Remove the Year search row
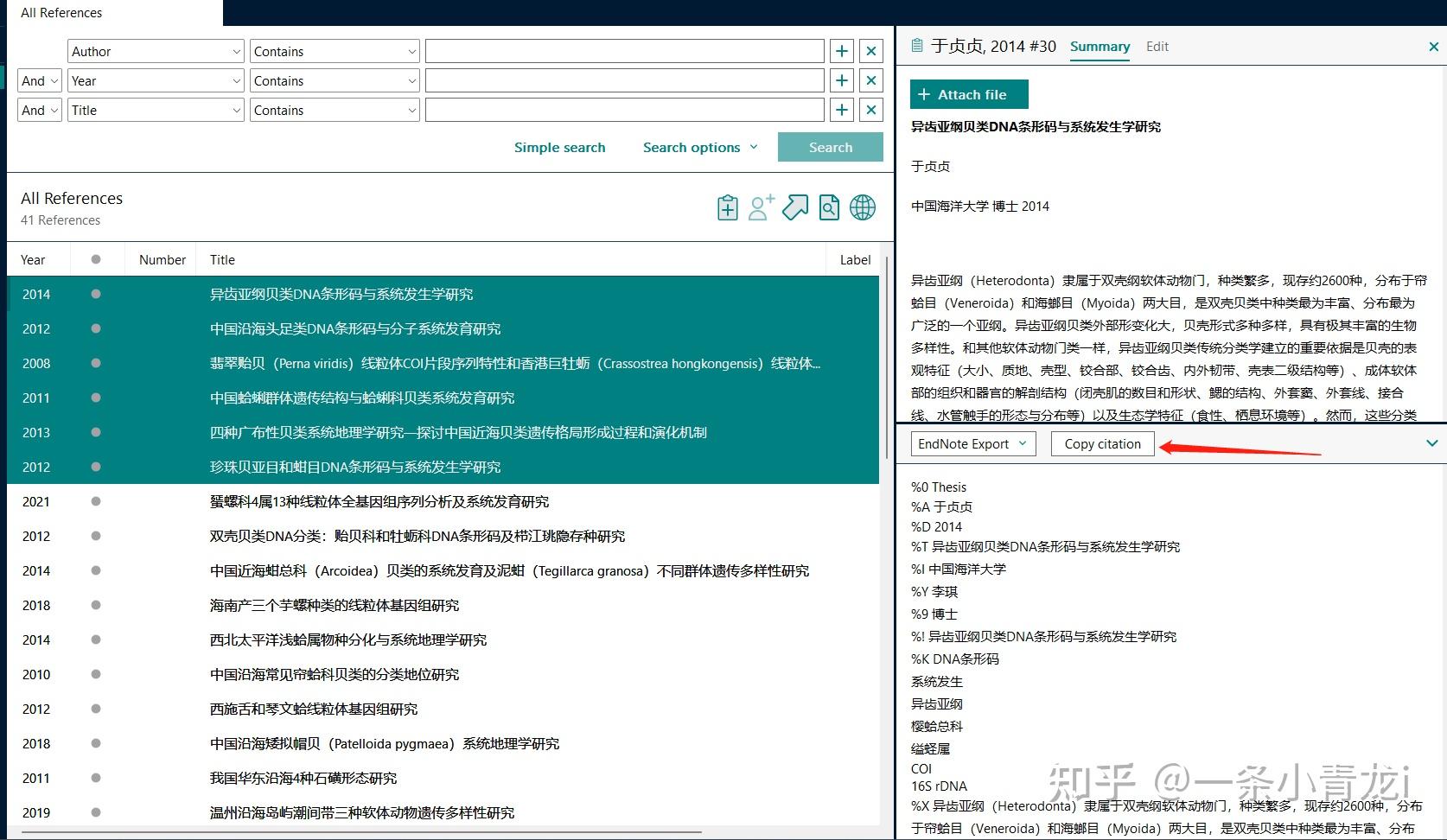This screenshot has width=1447, height=840. pos(871,81)
